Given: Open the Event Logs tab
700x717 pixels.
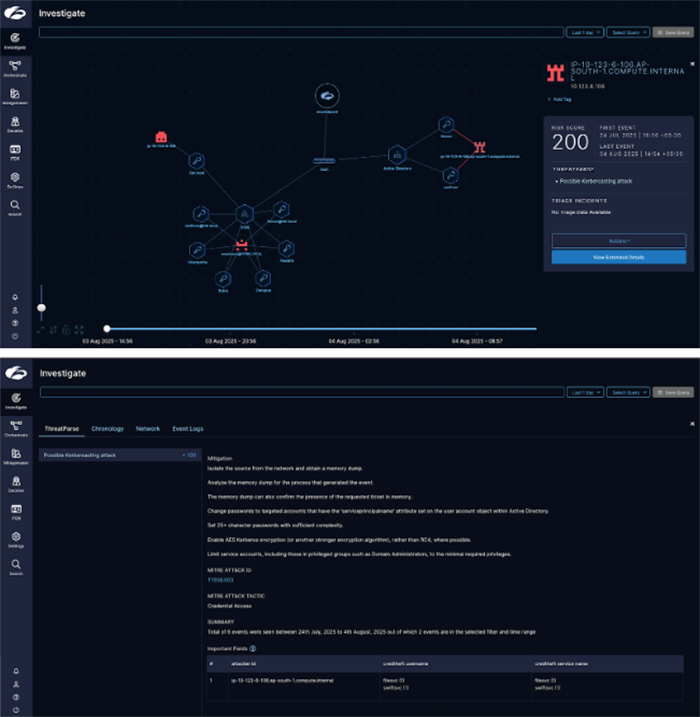Looking at the screenshot, I should [x=188, y=428].
